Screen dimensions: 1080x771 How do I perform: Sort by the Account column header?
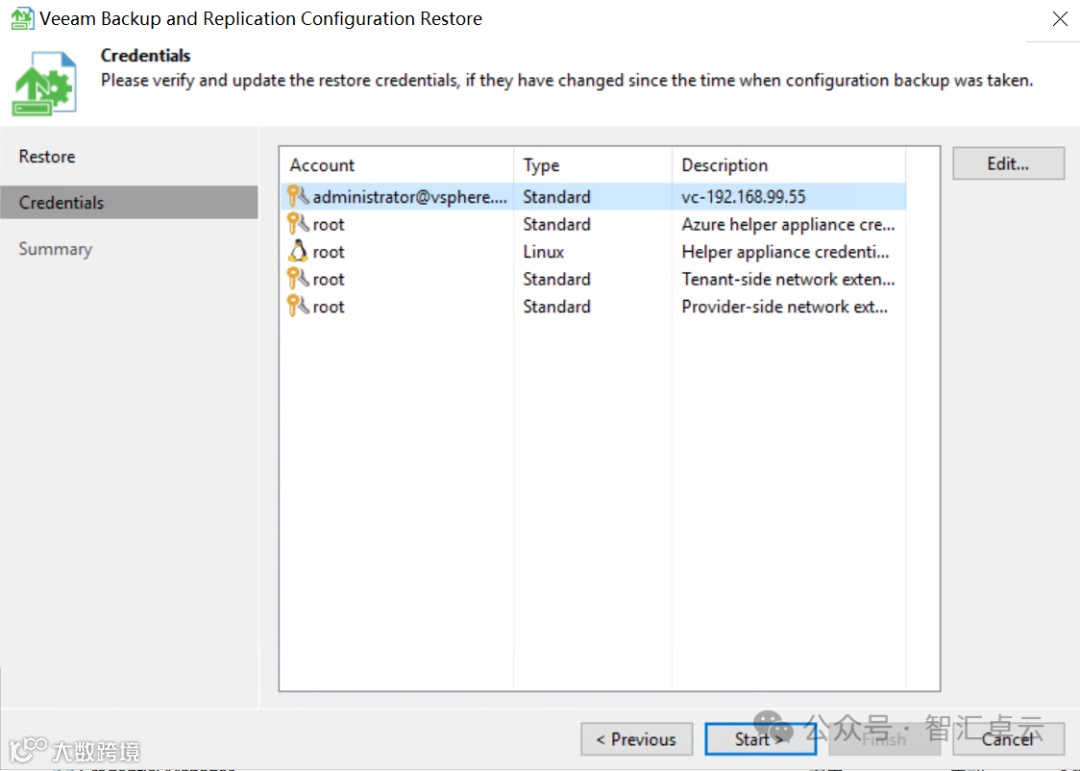pos(397,165)
